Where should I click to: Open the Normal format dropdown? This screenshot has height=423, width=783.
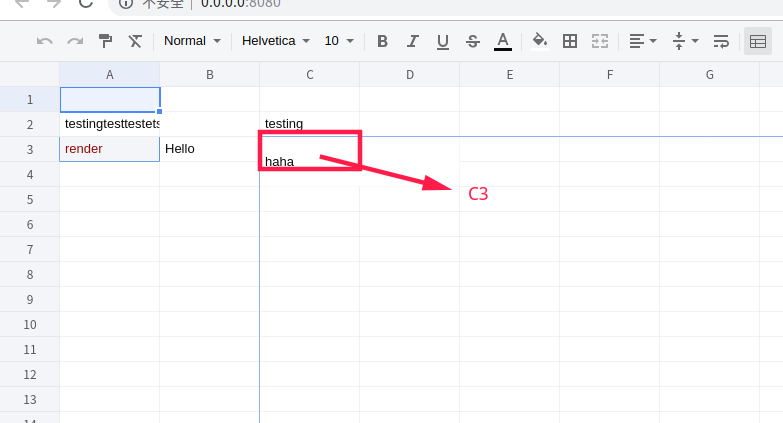click(192, 41)
